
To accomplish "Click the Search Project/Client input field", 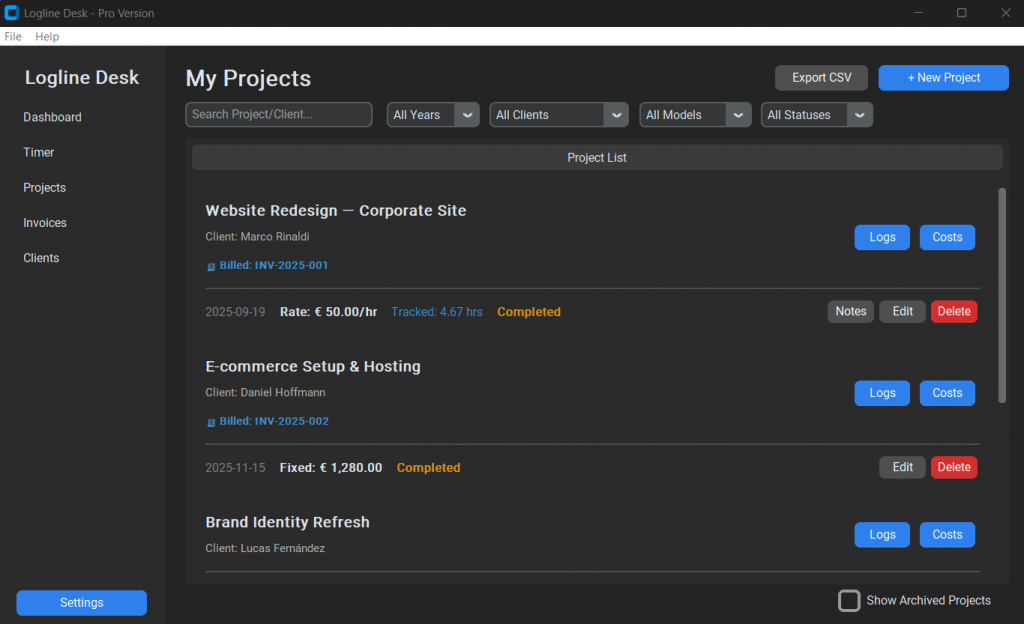I will pyautogui.click(x=278, y=115).
